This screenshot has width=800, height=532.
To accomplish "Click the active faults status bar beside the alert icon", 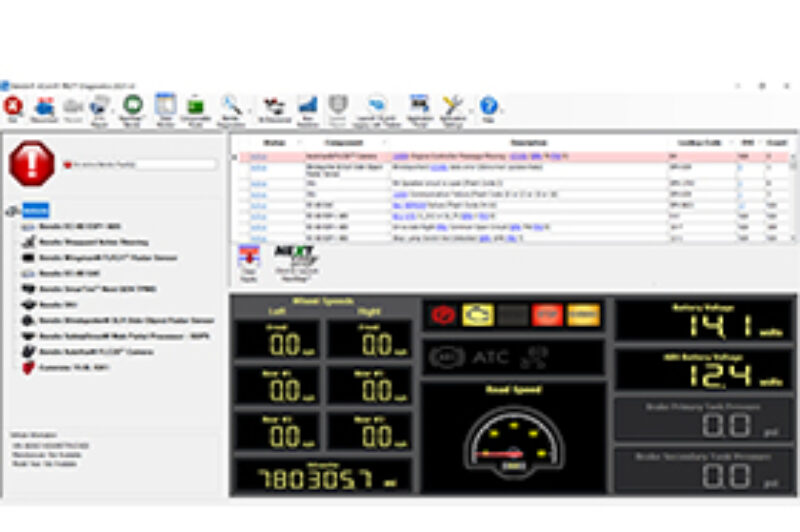I will pyautogui.click(x=140, y=165).
